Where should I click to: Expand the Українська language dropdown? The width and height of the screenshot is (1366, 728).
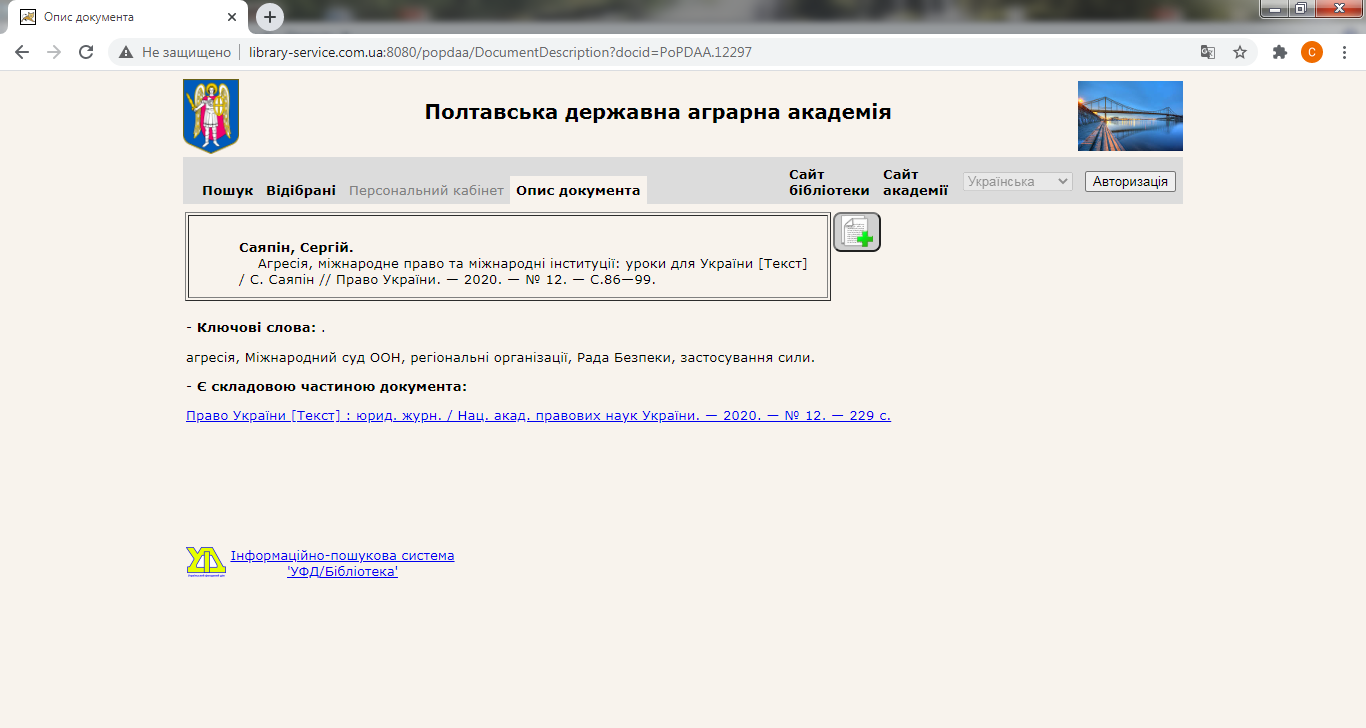[1018, 181]
